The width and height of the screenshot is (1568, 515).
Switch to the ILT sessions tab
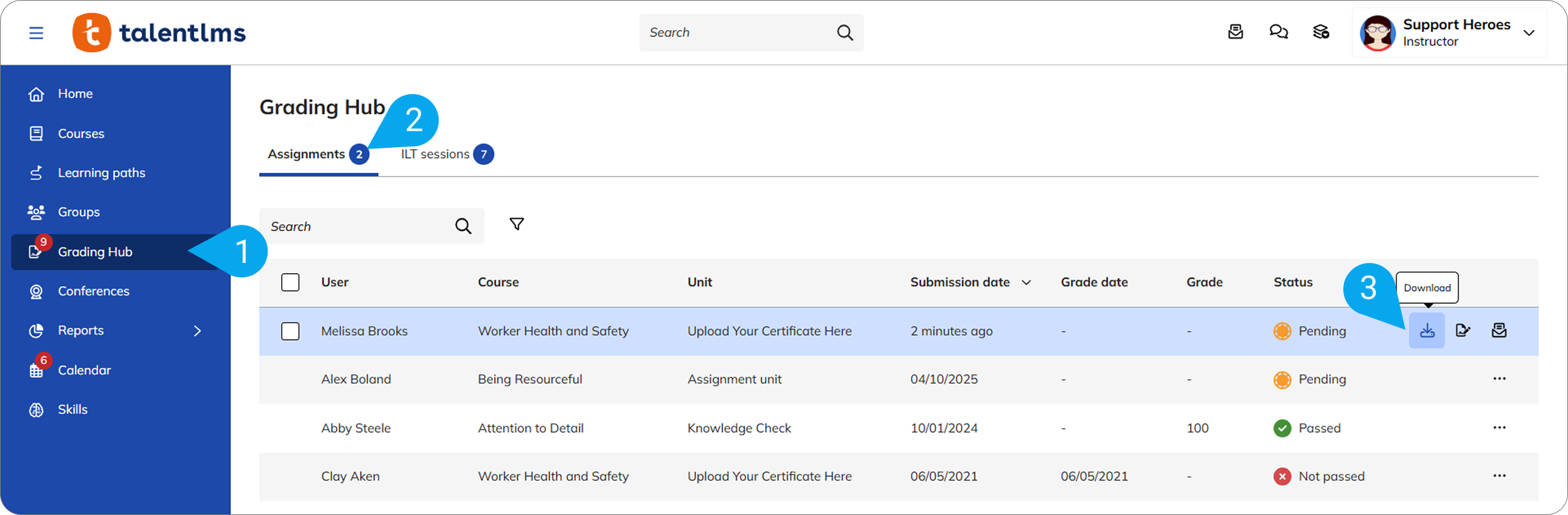click(435, 154)
